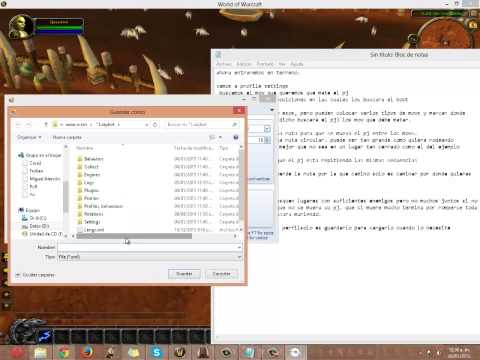480x360 pixels.
Task: Open the help icon in the save dialog
Action: coord(236,137)
